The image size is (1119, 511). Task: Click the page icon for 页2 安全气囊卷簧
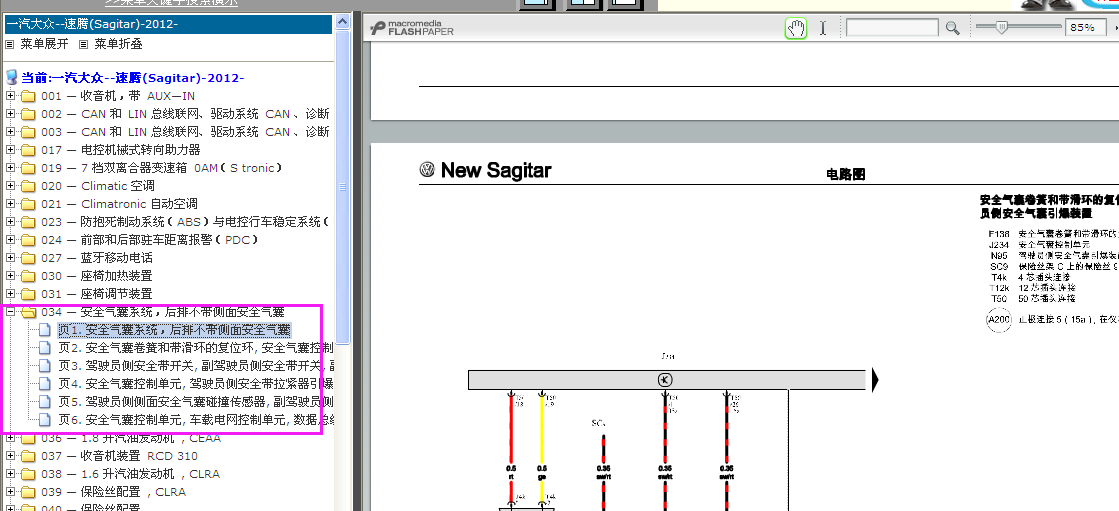tap(45, 348)
